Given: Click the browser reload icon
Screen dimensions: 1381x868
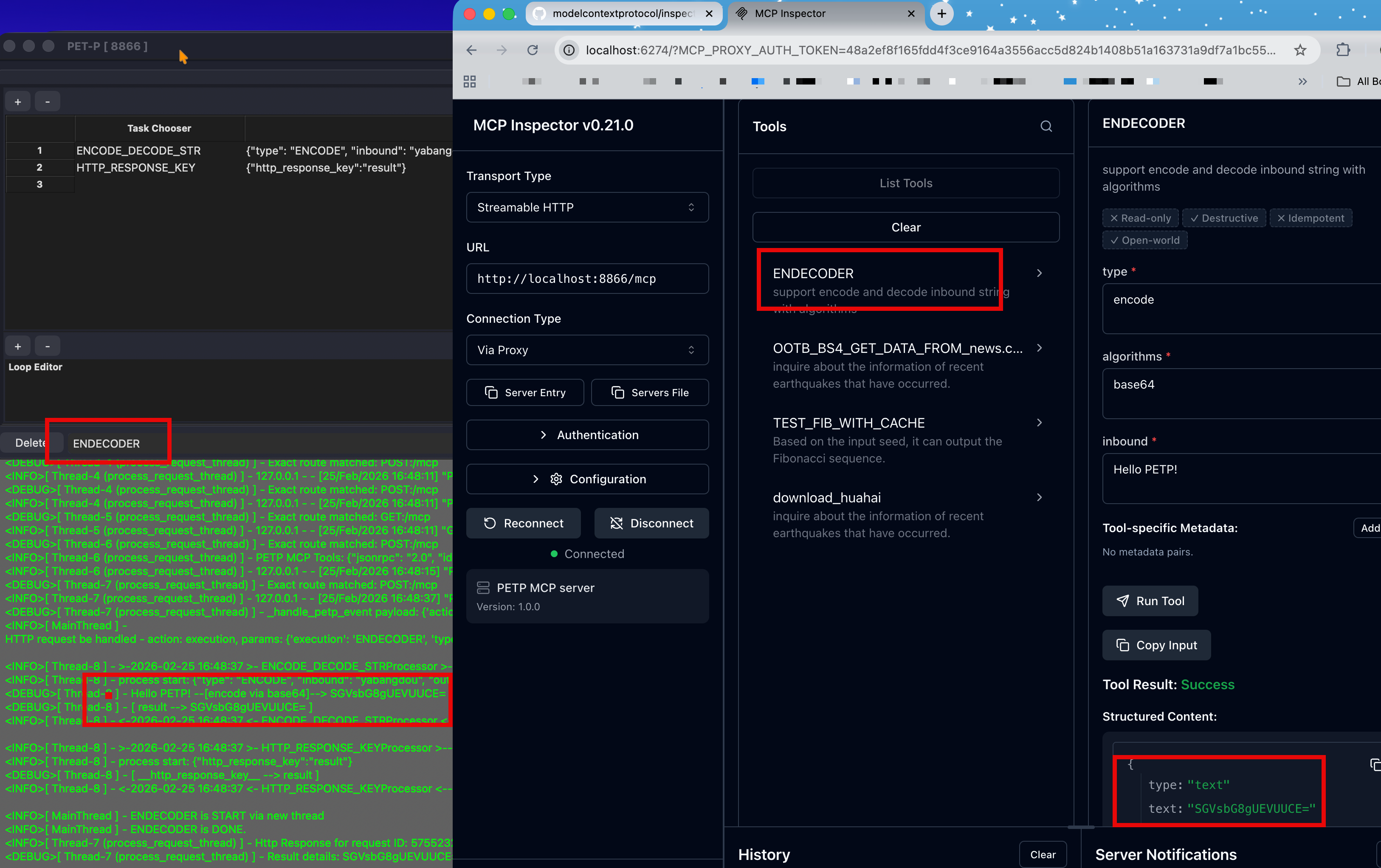Looking at the screenshot, I should coord(532,51).
